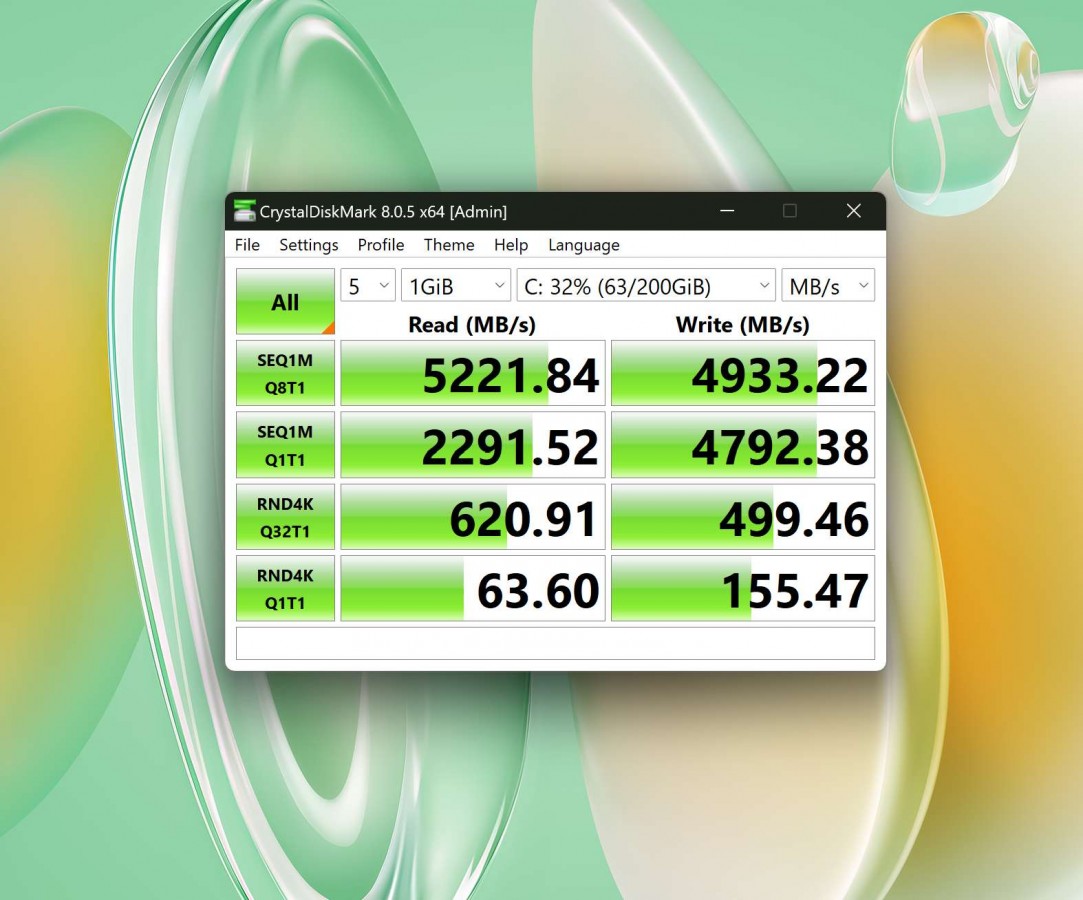Image resolution: width=1083 pixels, height=900 pixels.
Task: Click the Write (MB/s) column header
Action: 742,325
